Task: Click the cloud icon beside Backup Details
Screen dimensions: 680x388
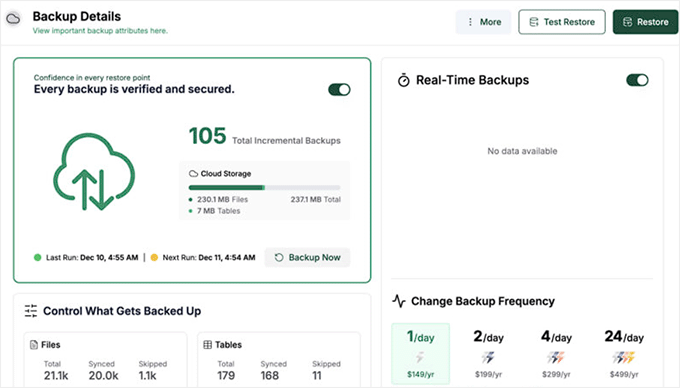Action: (x=13, y=19)
